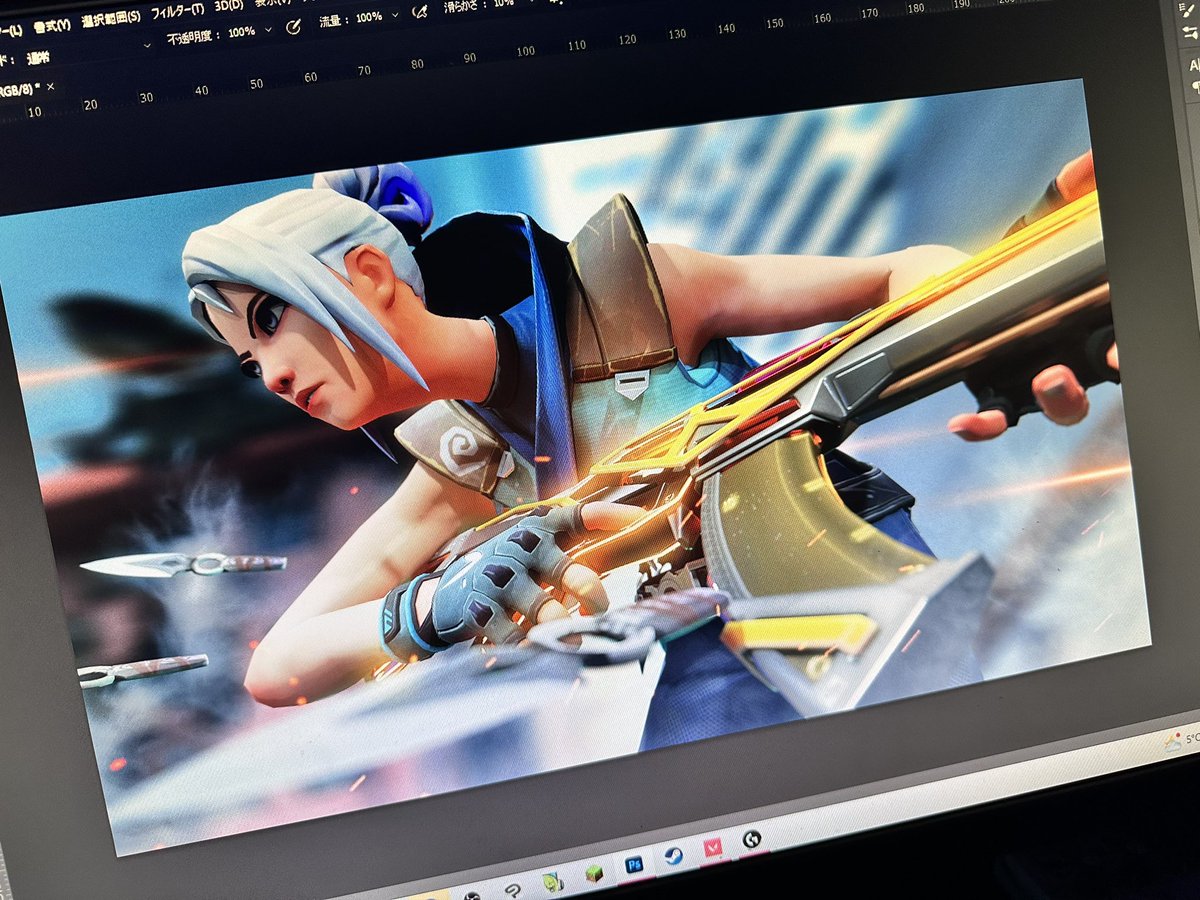Close the RGB/8 document tab
Screen dimensions: 1200x900
50,87
